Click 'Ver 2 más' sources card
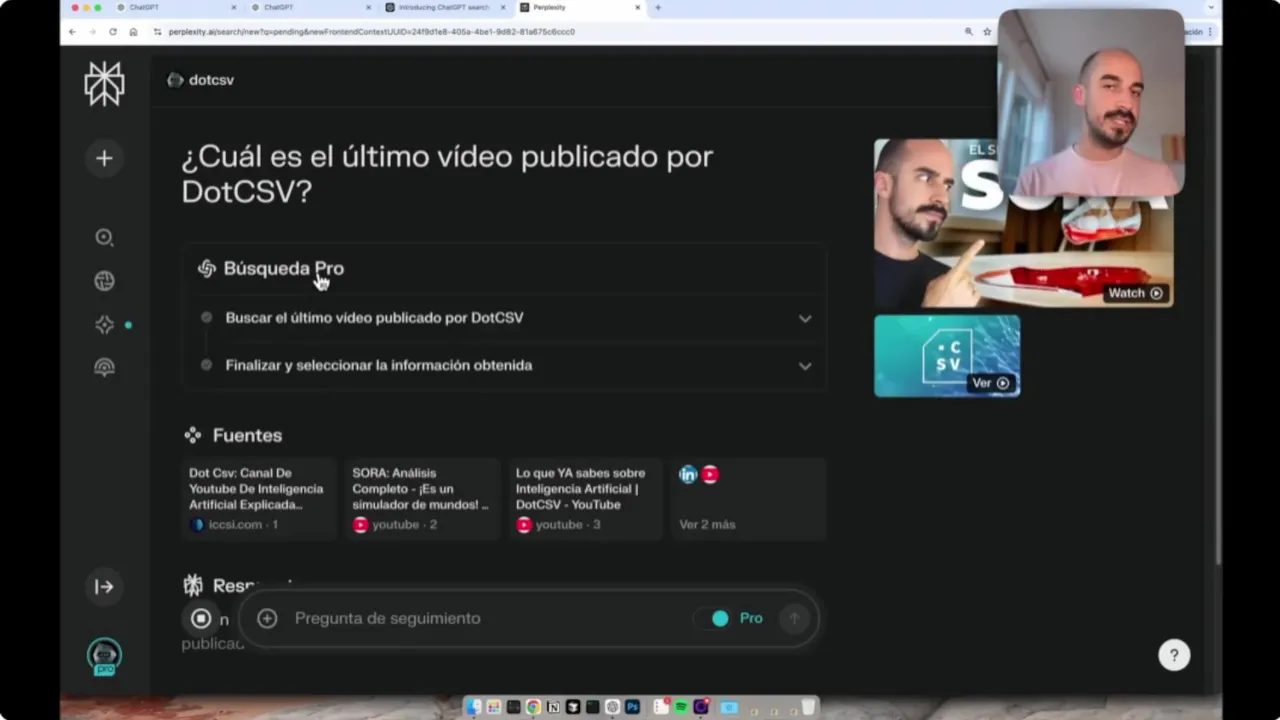The height and width of the screenshot is (720, 1280). (748, 498)
